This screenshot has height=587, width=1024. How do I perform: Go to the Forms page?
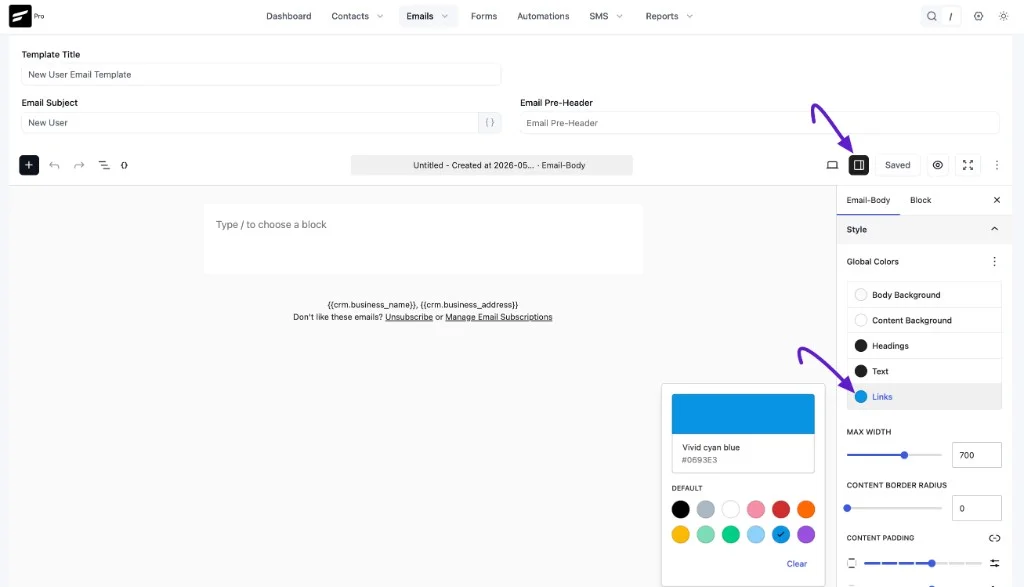[484, 16]
